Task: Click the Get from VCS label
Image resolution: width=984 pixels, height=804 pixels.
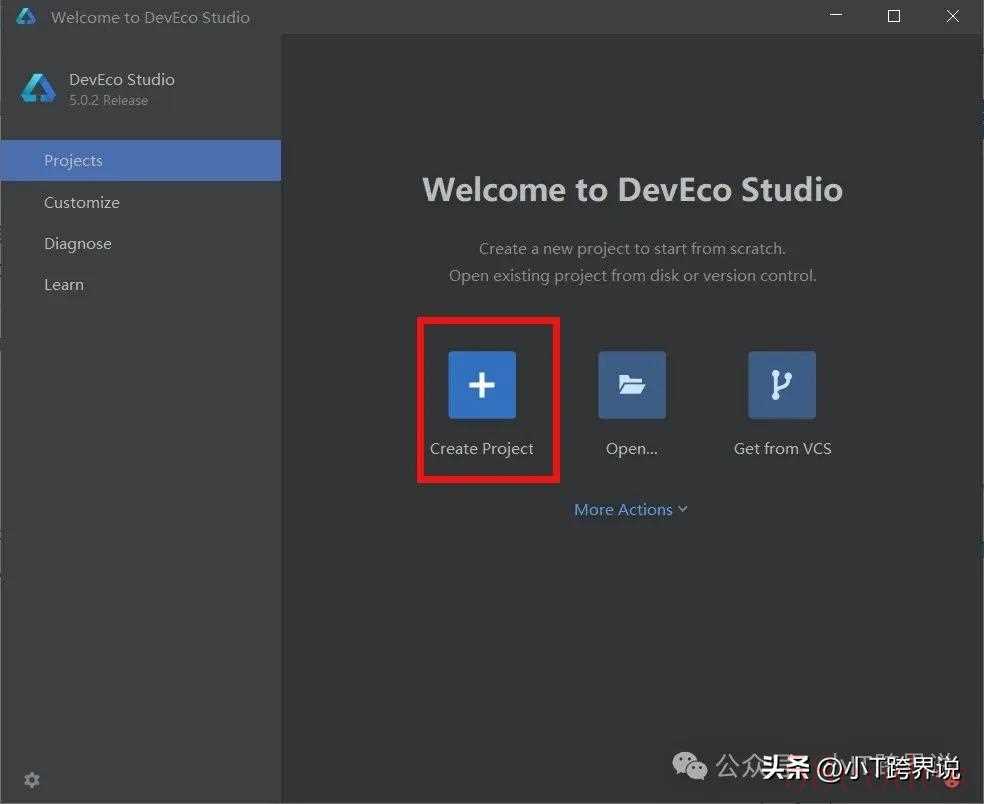Action: 783,449
